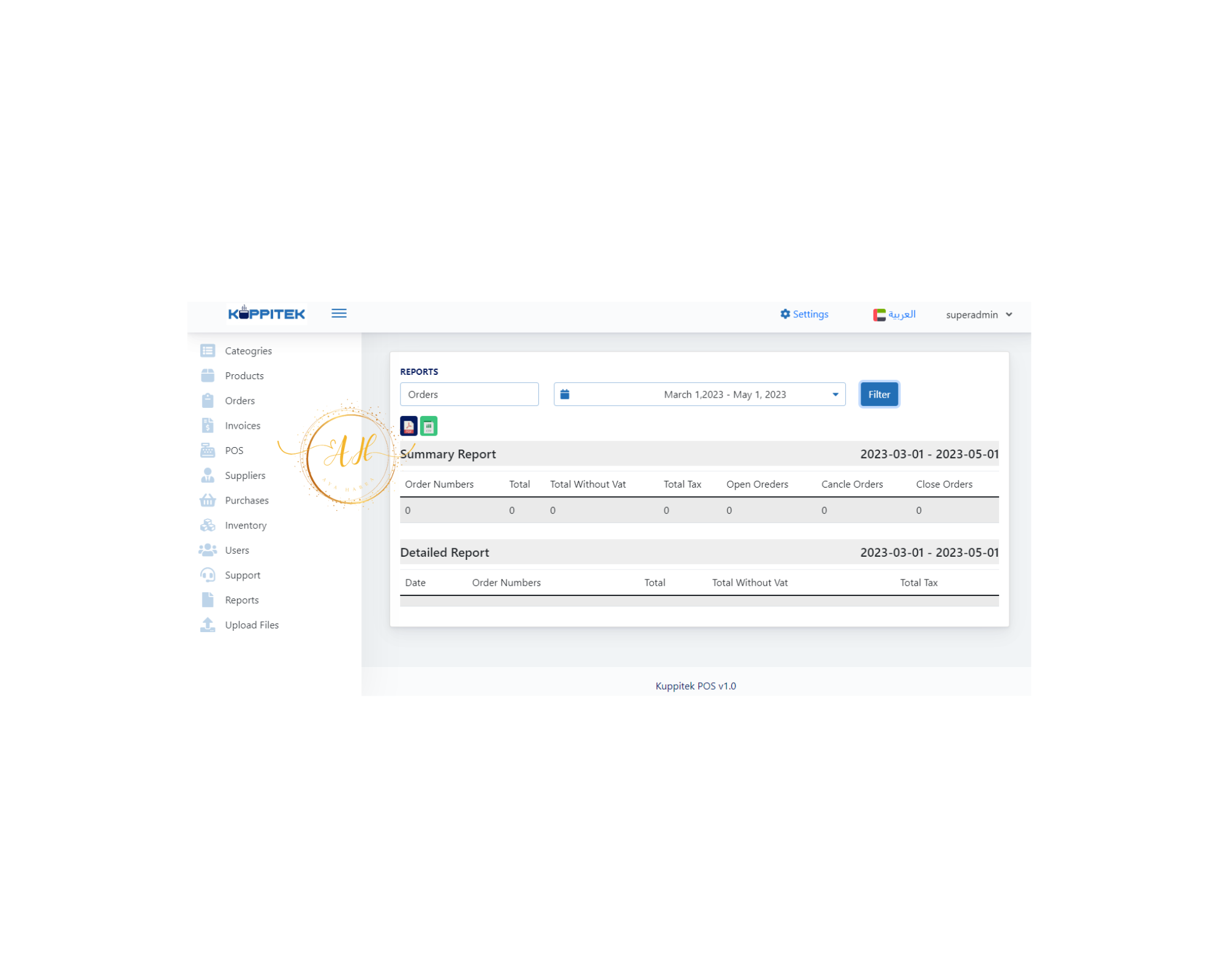Click the calendar icon in date field
The width and height of the screenshot is (1225, 980).
pyautogui.click(x=565, y=394)
